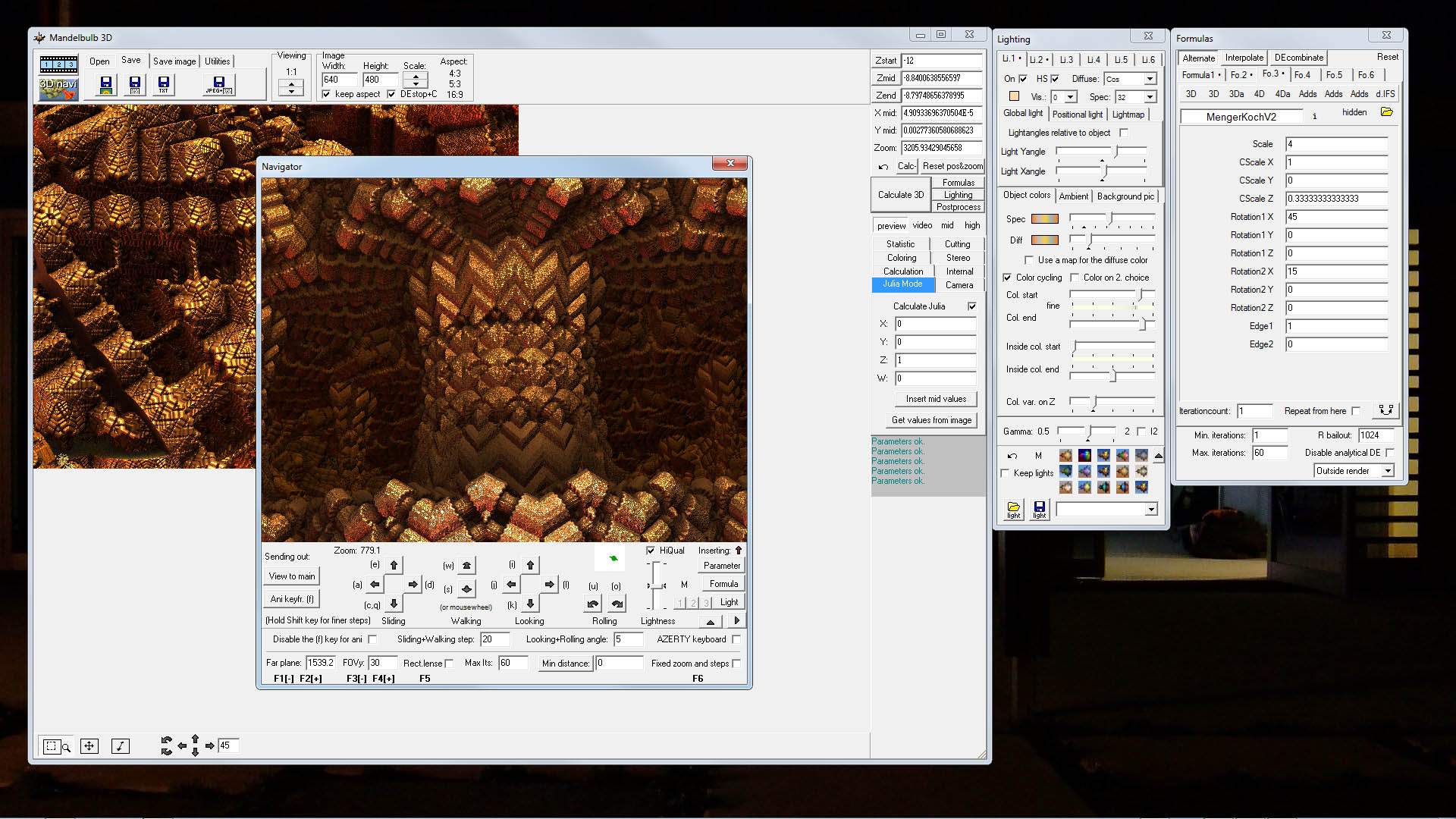Open formula folder icon next to hidden
Image resolution: width=1456 pixels, height=819 pixels.
(x=1386, y=112)
